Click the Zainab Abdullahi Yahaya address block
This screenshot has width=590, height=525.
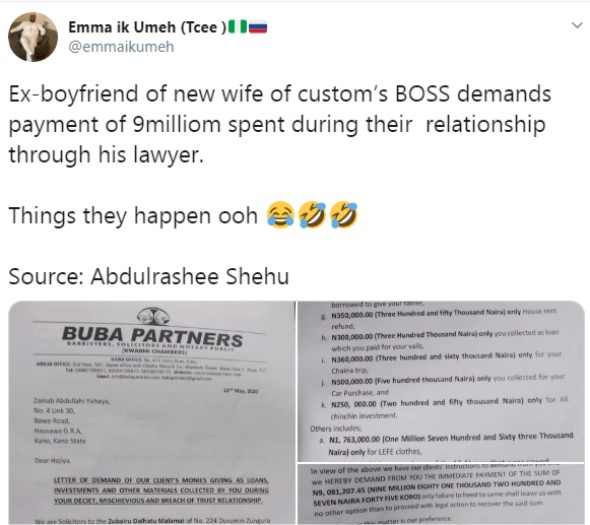coord(71,421)
